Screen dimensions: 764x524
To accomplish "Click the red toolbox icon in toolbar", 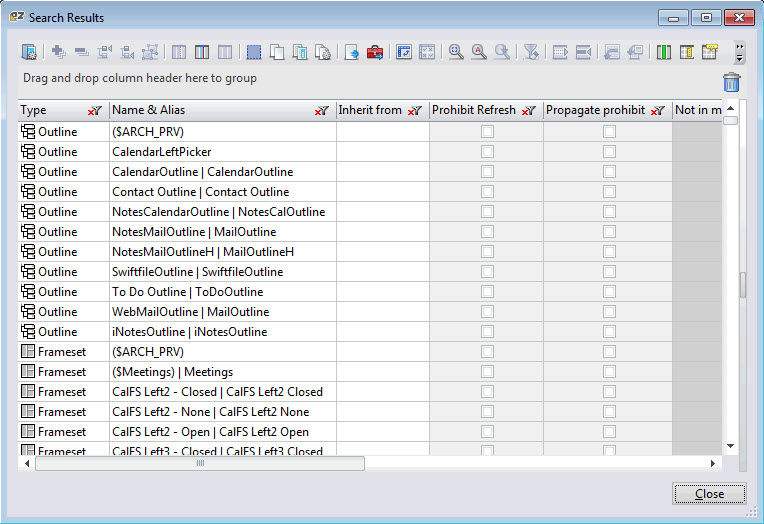I will (375, 52).
